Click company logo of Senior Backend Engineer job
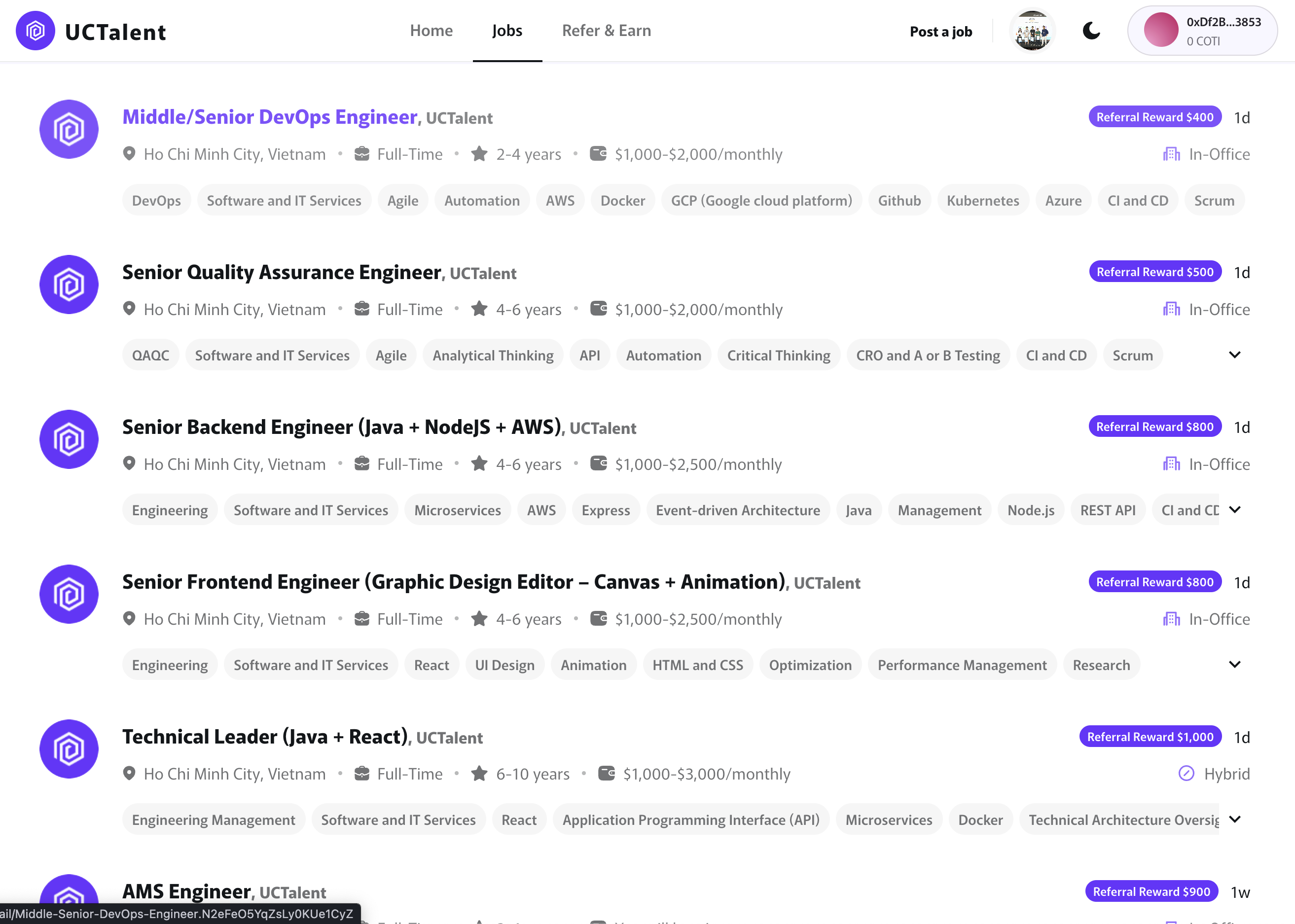The height and width of the screenshot is (924, 1295). click(69, 439)
